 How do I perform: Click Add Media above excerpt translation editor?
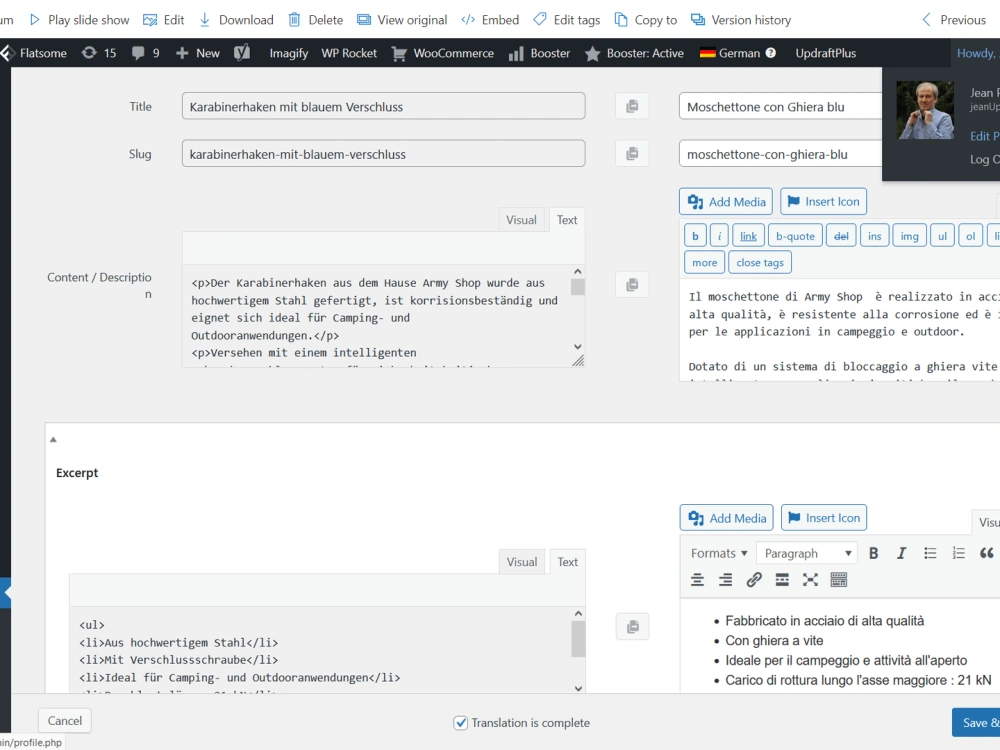[726, 518]
